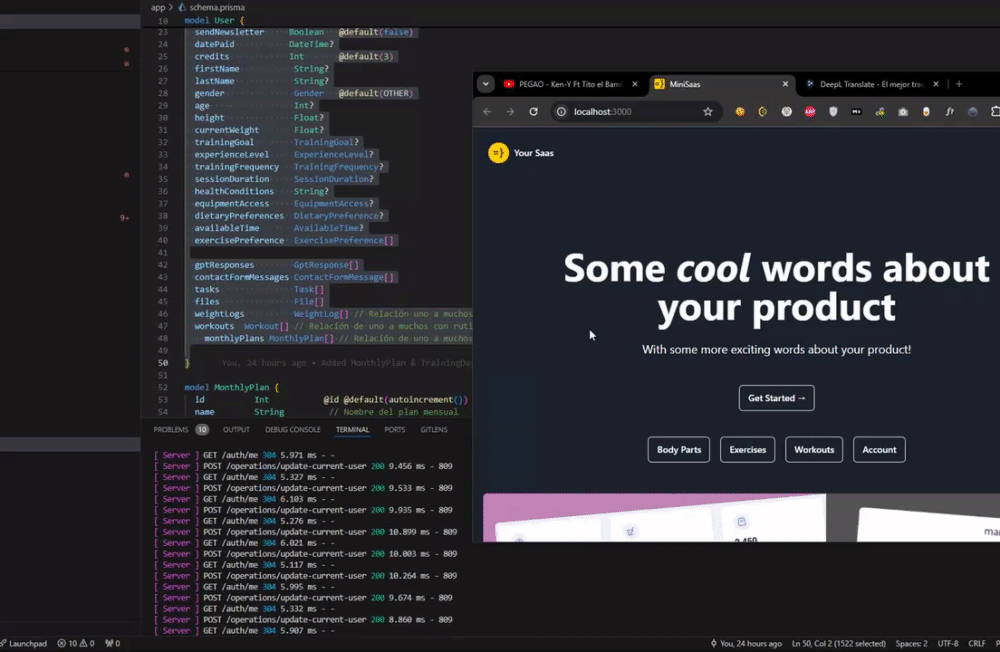This screenshot has width=1000, height=652.
Task: Click line 52 'model MonthlyPlan' code
Action: pyautogui.click(x=231, y=387)
